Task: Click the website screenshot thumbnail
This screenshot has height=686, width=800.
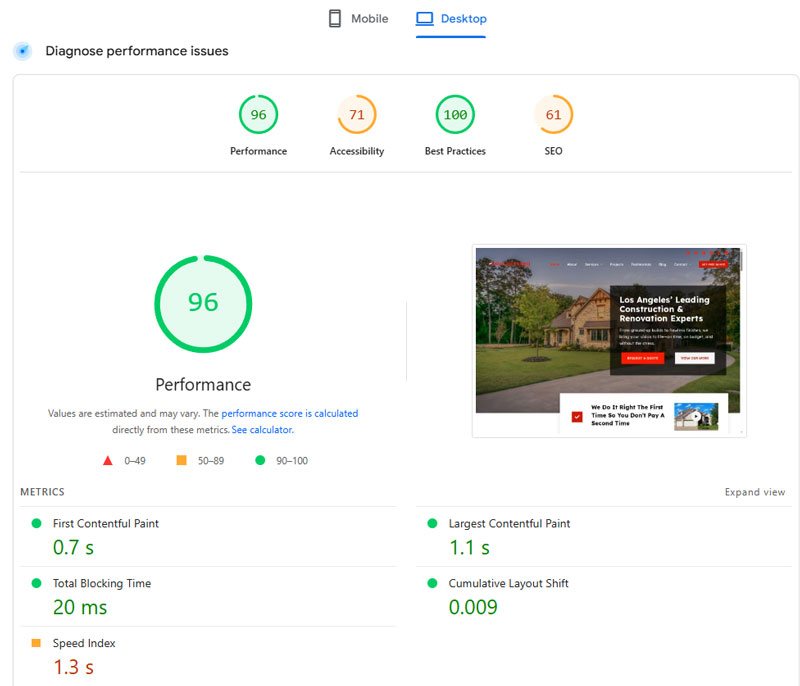Action: click(608, 341)
